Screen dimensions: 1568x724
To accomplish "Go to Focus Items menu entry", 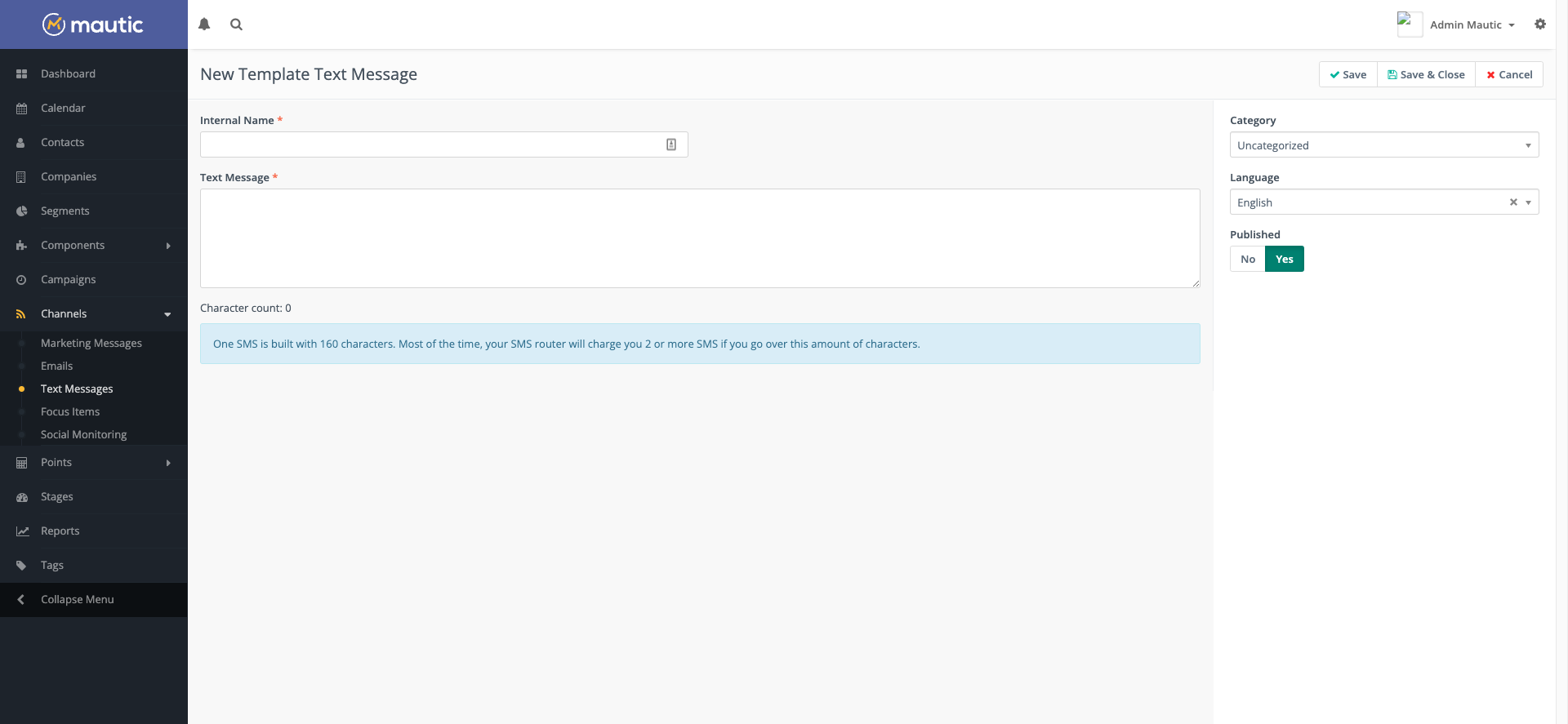I will click(70, 411).
